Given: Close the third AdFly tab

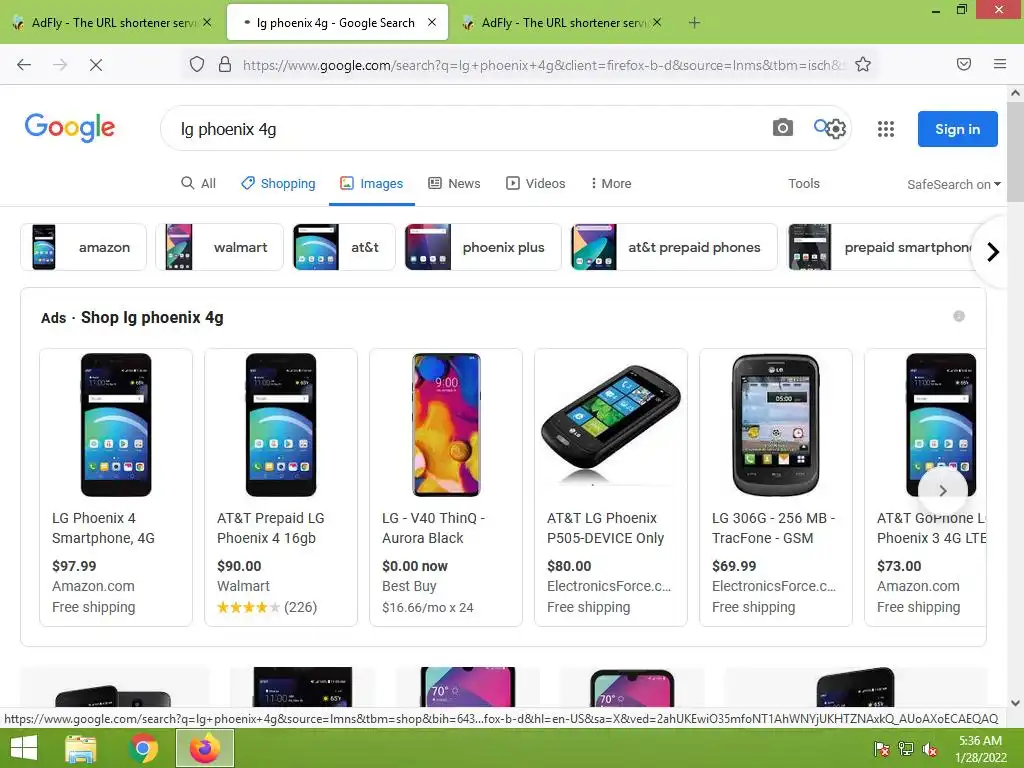Looking at the screenshot, I should tap(657, 22).
